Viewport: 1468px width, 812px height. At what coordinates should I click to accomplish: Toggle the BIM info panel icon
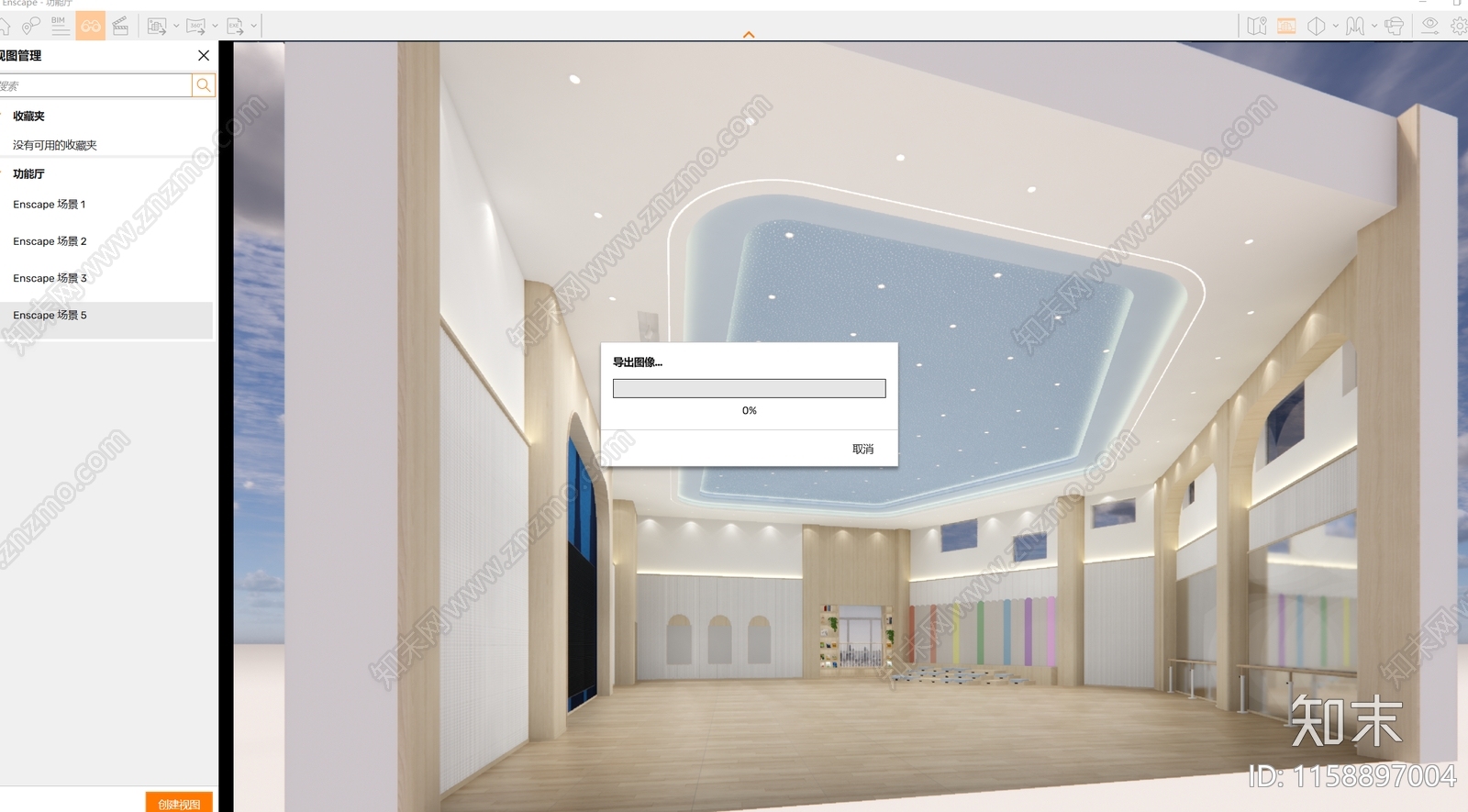click(60, 26)
